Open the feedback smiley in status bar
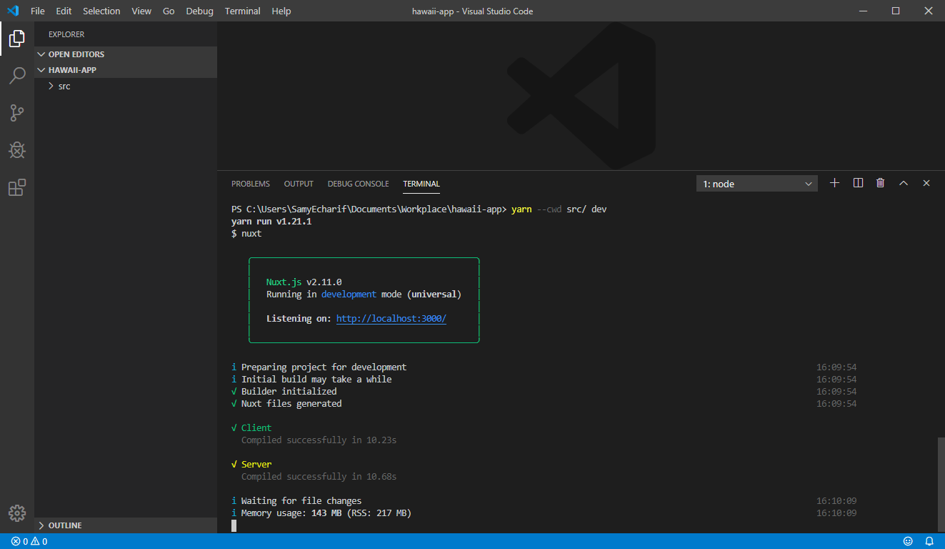The height and width of the screenshot is (549, 945). 908,541
